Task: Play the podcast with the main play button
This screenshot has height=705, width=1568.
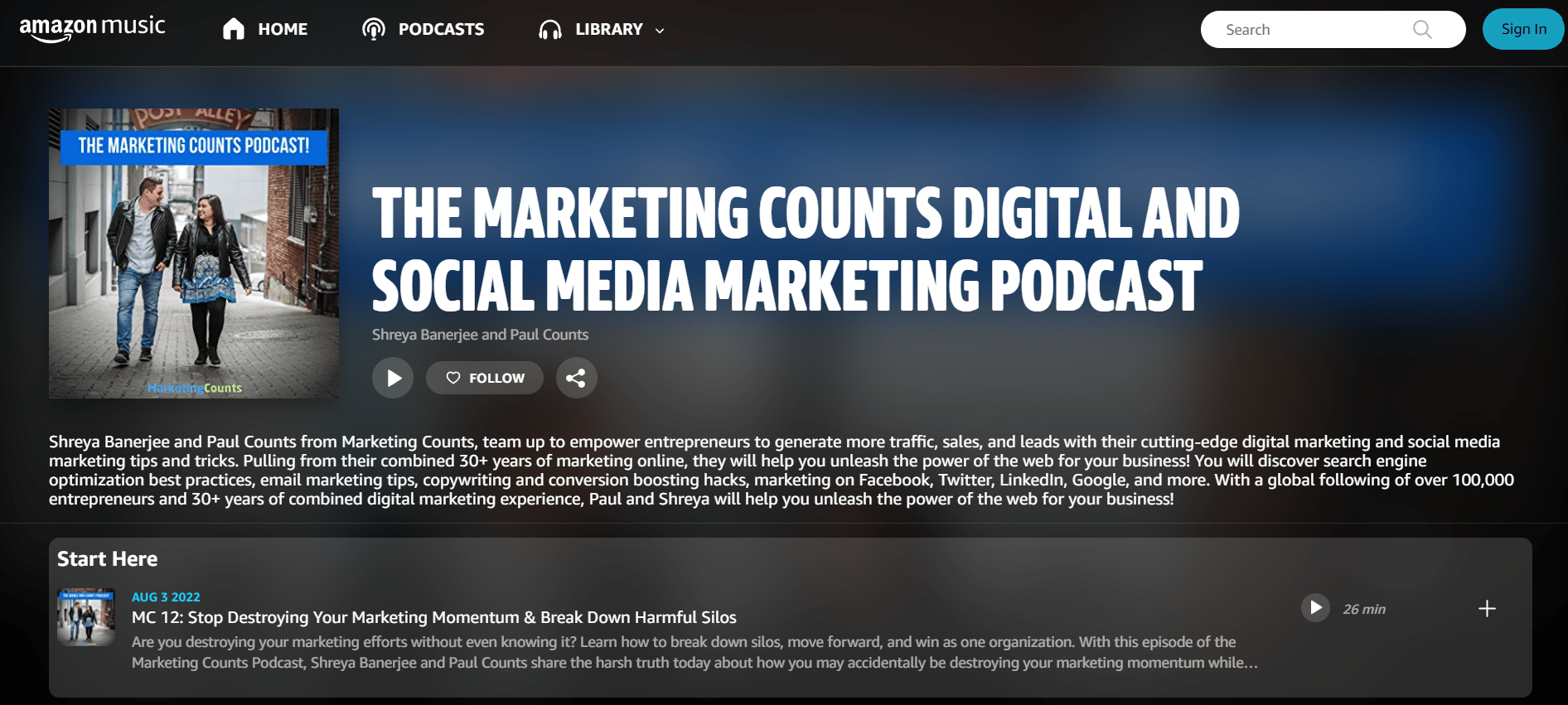Action: pos(393,379)
